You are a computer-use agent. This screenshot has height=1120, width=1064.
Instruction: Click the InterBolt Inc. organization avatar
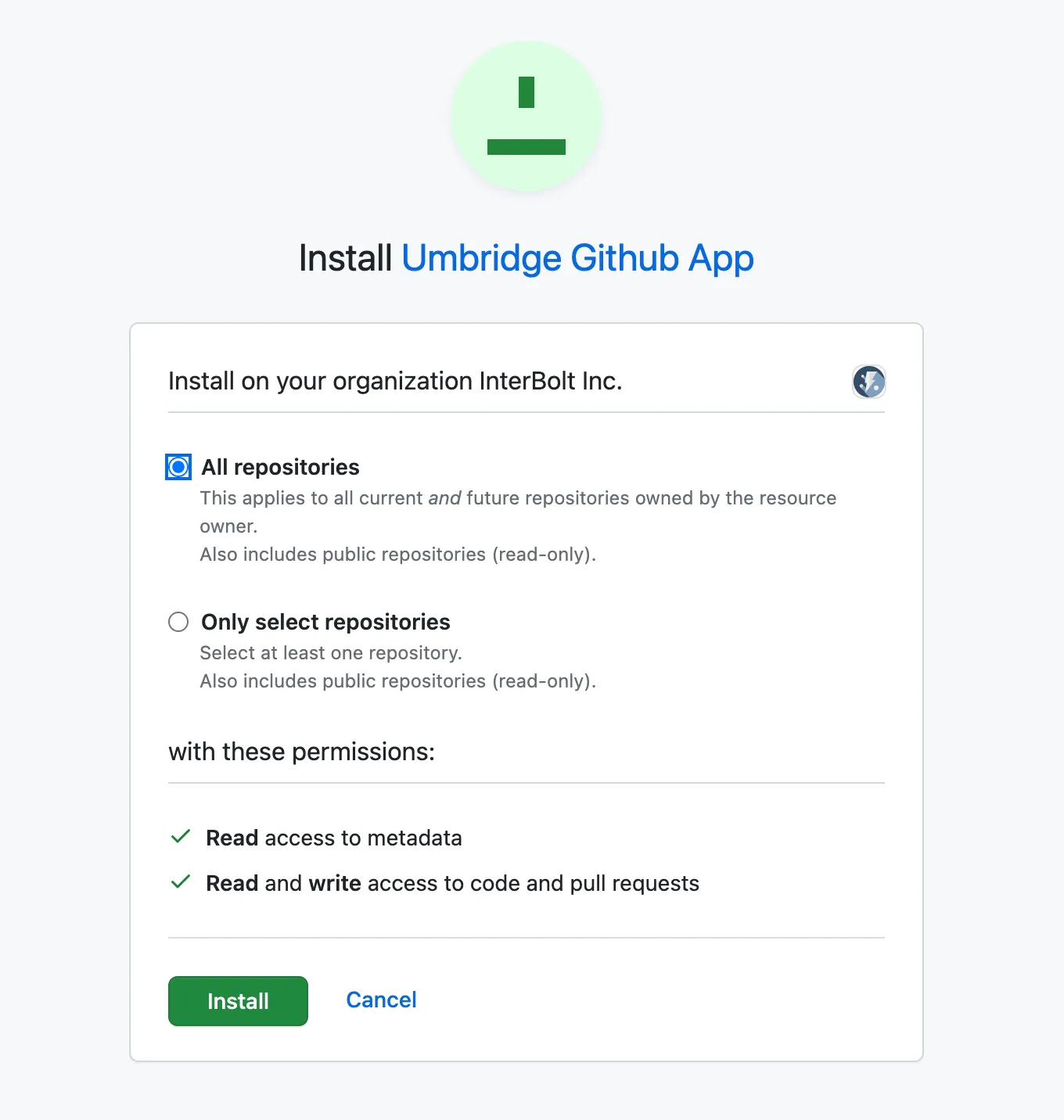[x=868, y=382]
